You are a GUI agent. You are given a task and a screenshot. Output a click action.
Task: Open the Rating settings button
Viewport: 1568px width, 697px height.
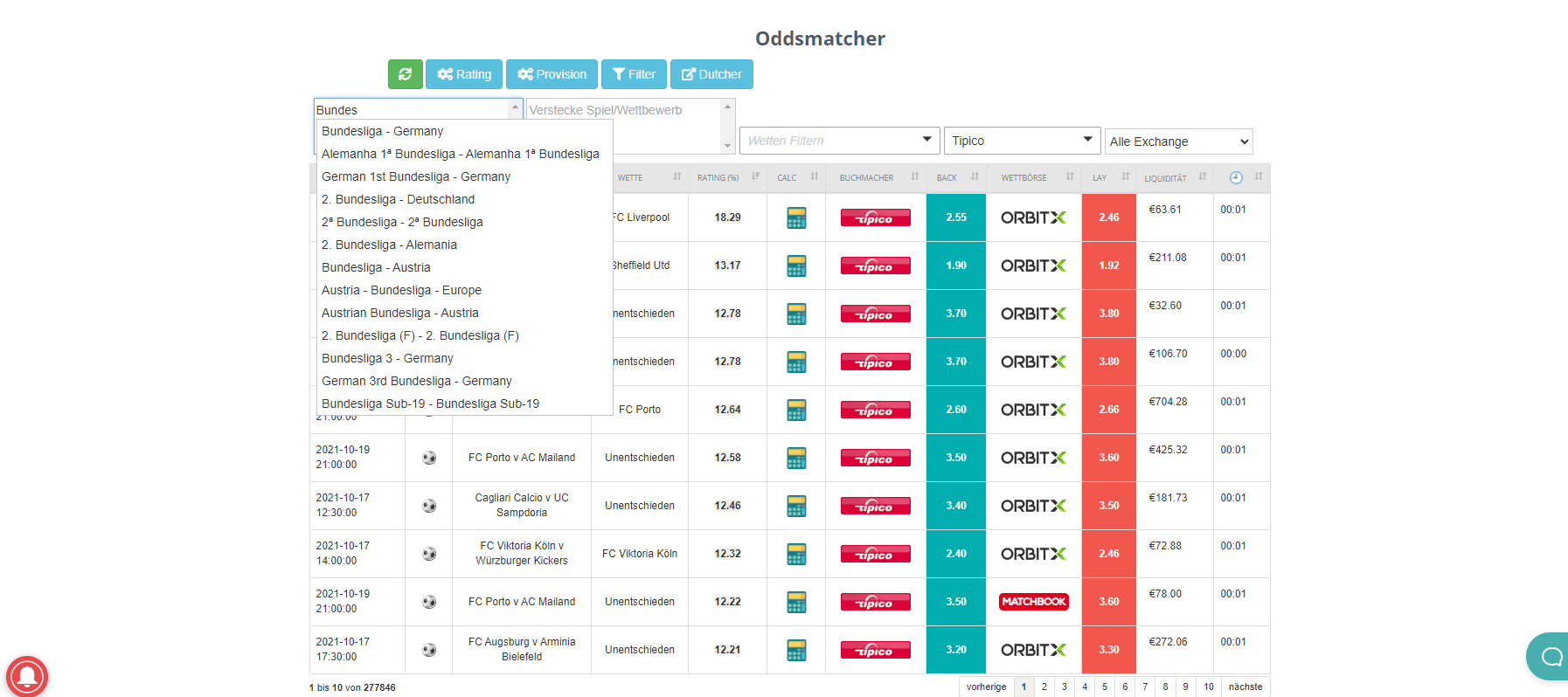[x=464, y=74]
